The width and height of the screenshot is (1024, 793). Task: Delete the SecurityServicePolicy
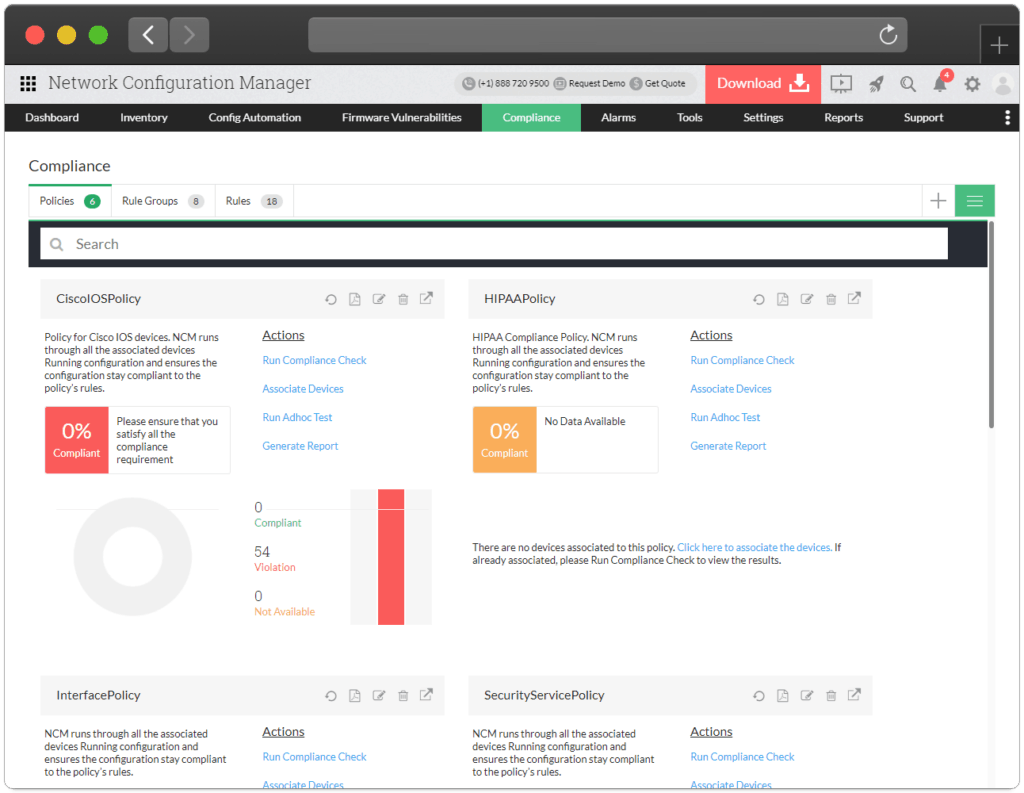[x=831, y=696]
